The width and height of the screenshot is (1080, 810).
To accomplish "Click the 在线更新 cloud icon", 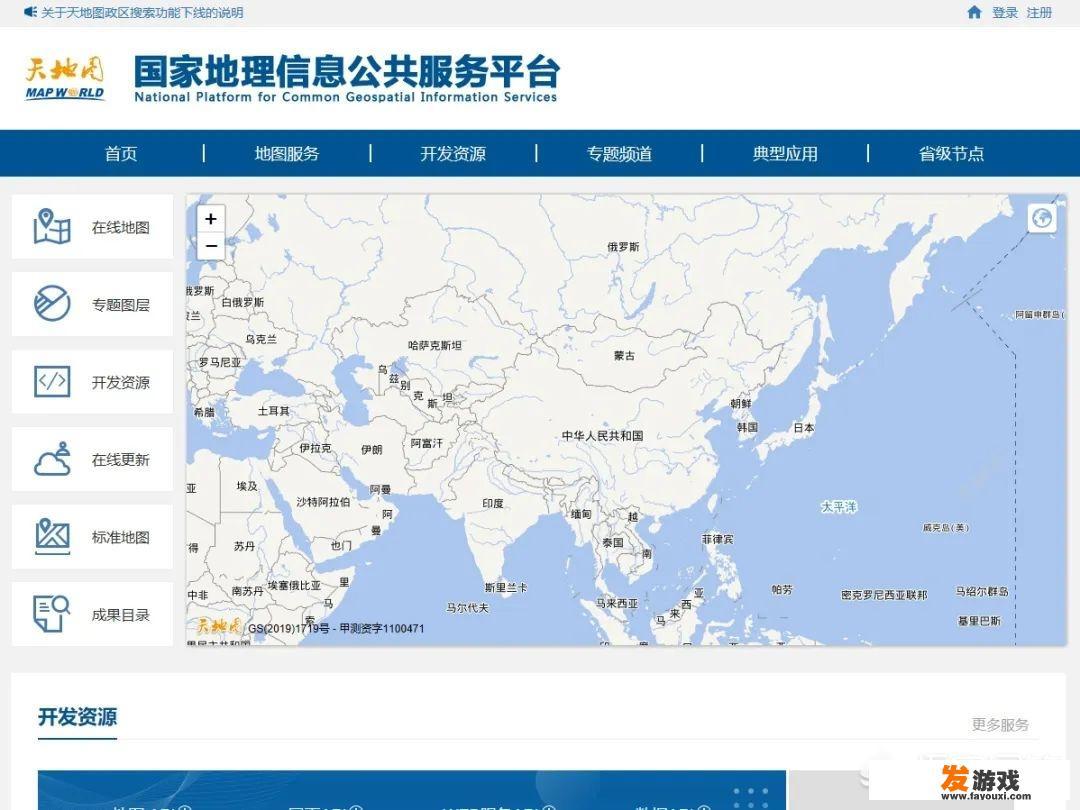I will click(x=52, y=459).
